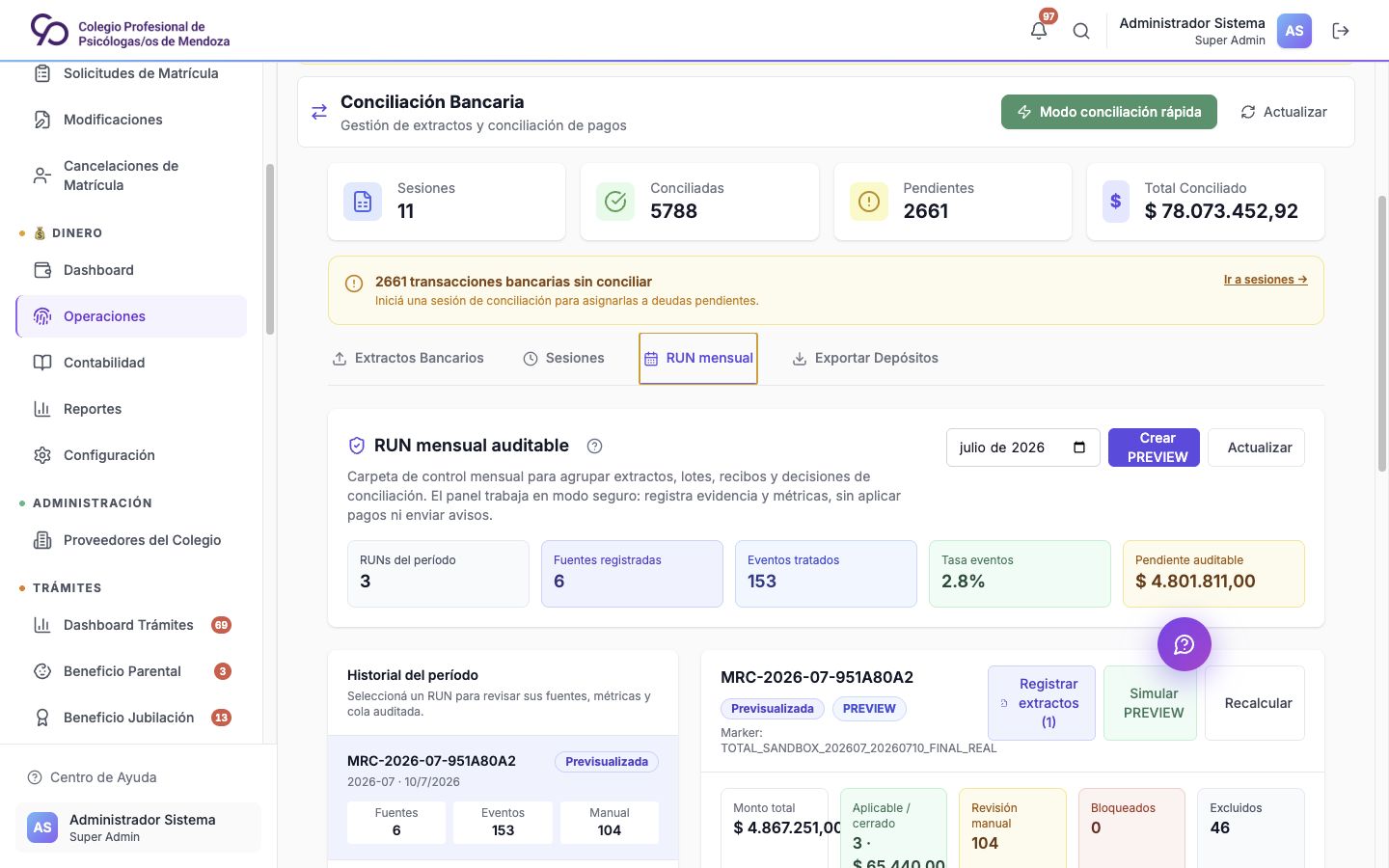Viewport: 1389px width, 868px height.
Task: Select MRC-2026-07-951A80A2 in Historial del período
Action: 503,799
